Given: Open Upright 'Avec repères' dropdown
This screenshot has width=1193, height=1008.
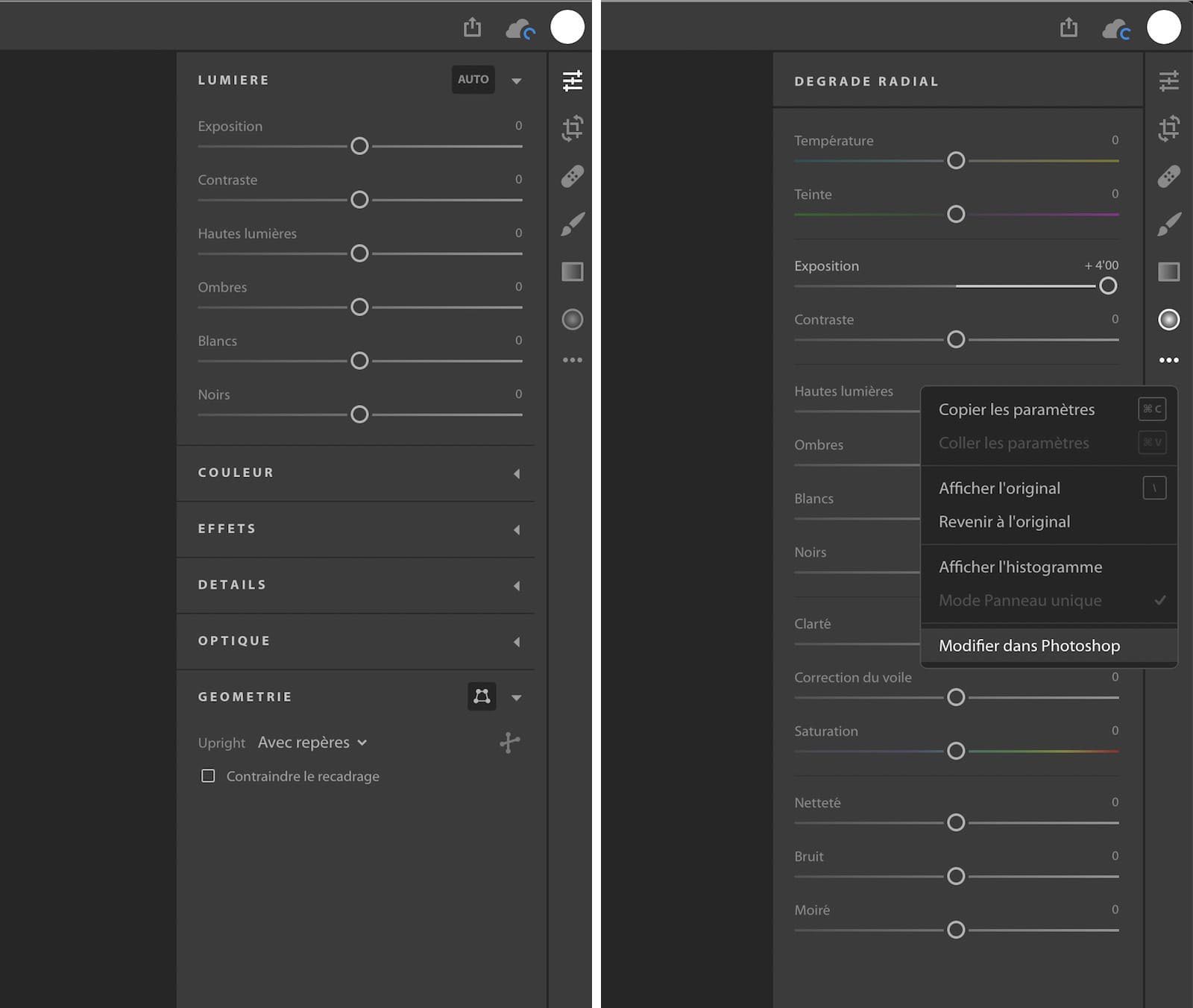Looking at the screenshot, I should [312, 743].
